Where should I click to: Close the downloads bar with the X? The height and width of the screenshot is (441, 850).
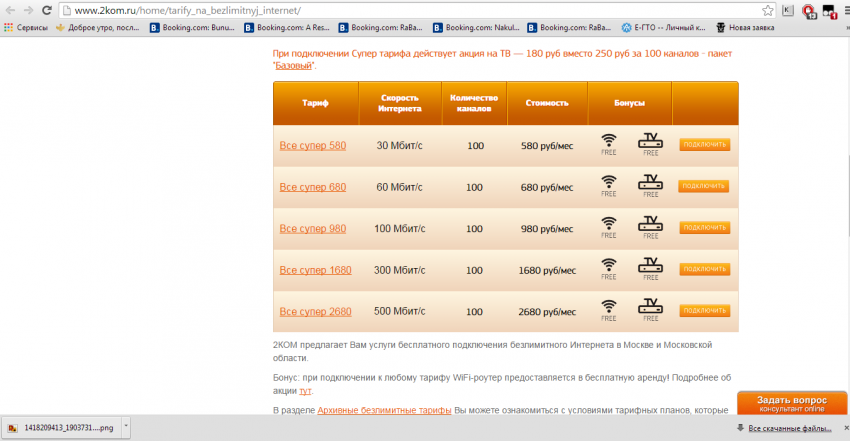[x=839, y=428]
